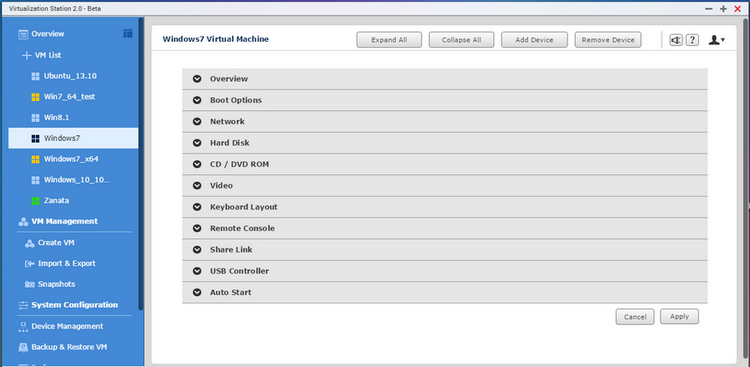
Task: Open the user account menu icon
Action: coord(717,40)
